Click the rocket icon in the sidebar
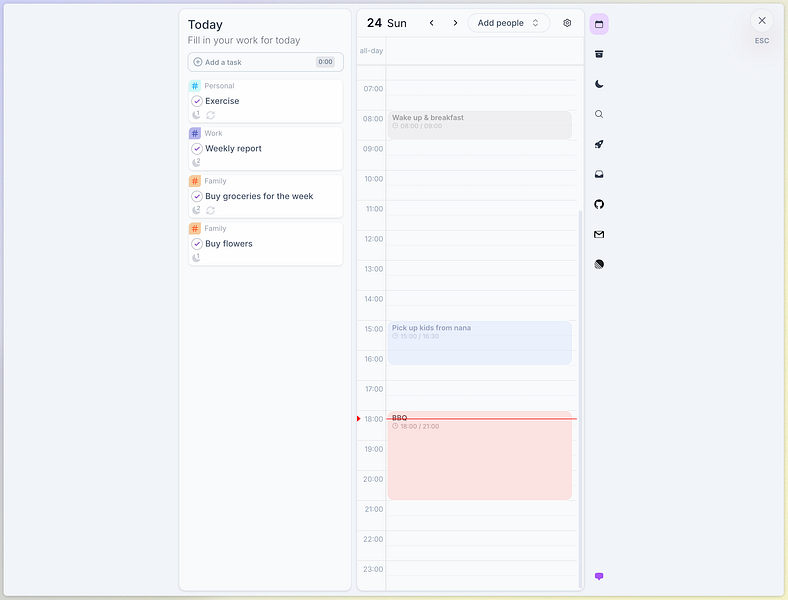Image resolution: width=788 pixels, height=600 pixels. tap(599, 144)
